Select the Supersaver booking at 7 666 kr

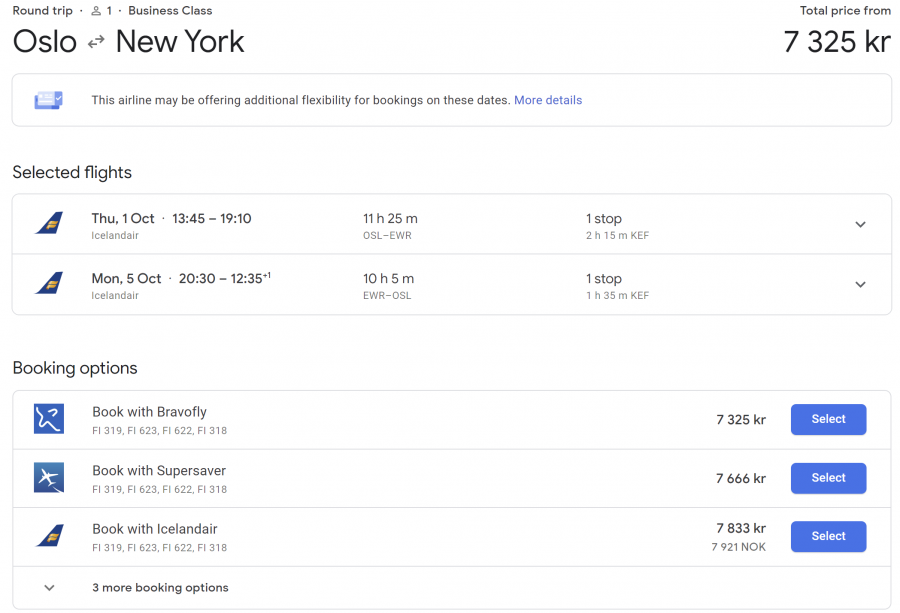click(828, 478)
